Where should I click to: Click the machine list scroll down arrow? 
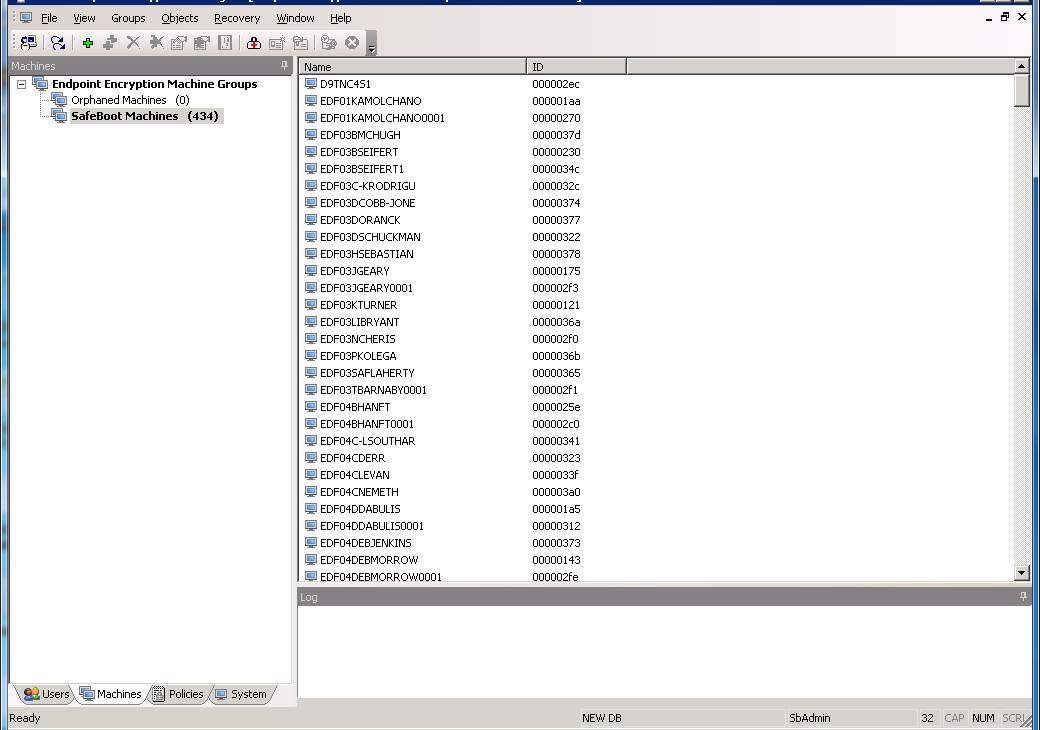coord(1021,573)
